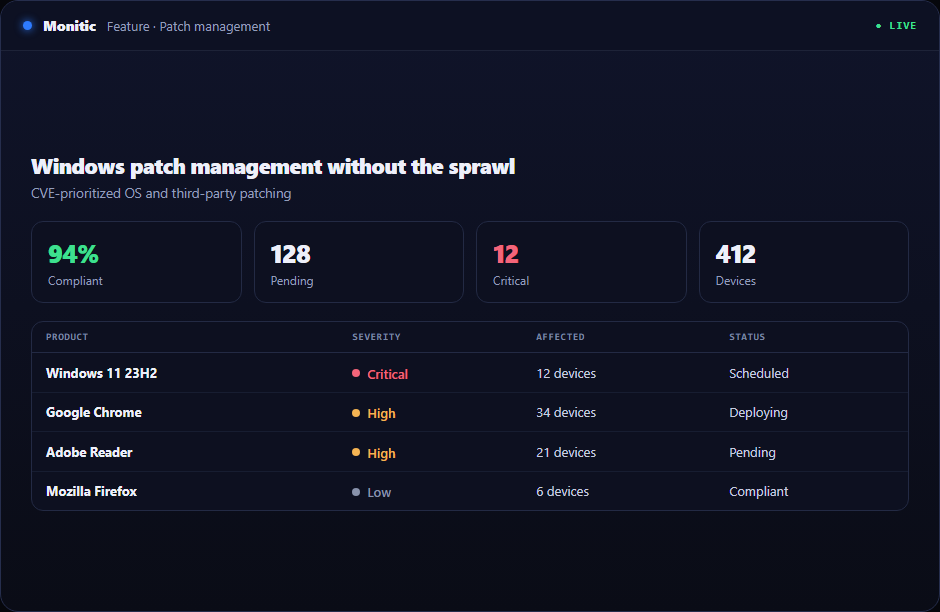
Task: Click the blue Monitic logo dot
Action: tap(28, 26)
